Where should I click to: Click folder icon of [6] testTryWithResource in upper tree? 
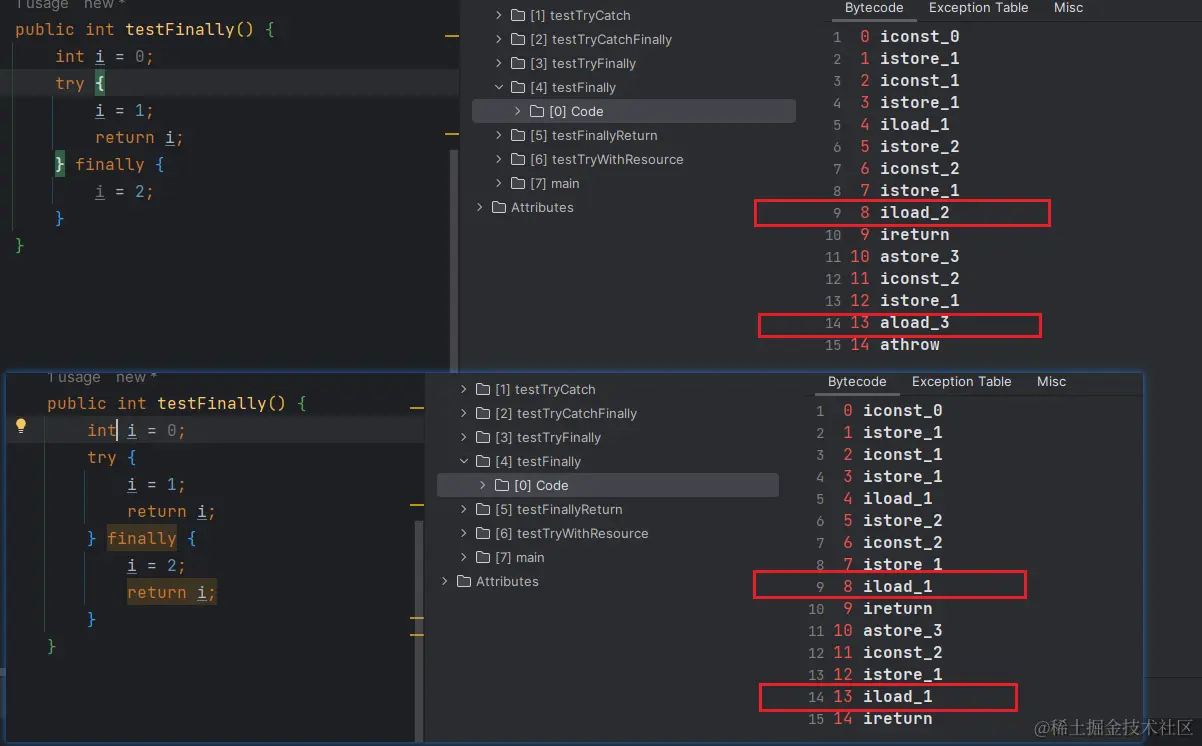tap(518, 160)
